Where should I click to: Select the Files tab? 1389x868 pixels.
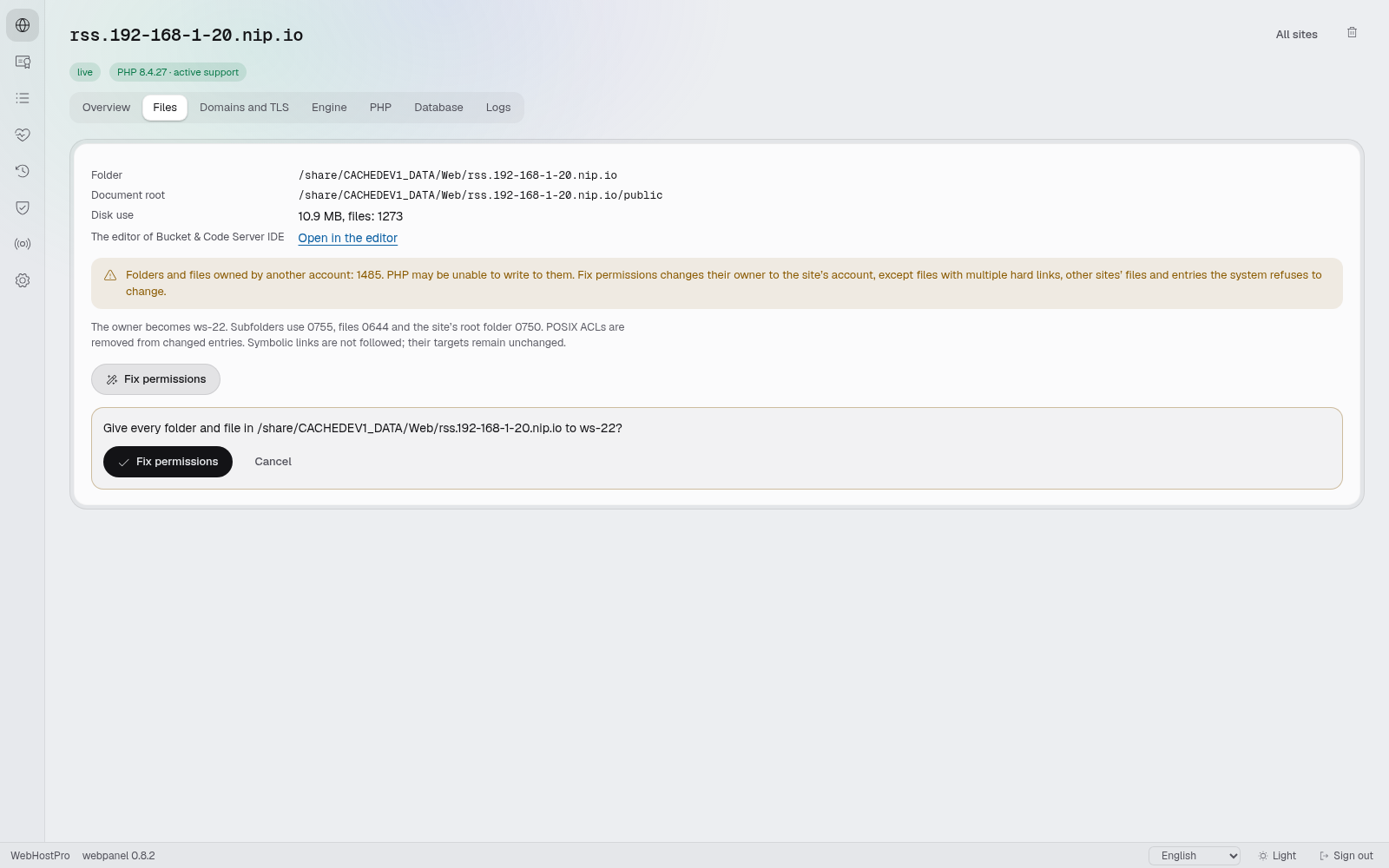[x=165, y=108]
